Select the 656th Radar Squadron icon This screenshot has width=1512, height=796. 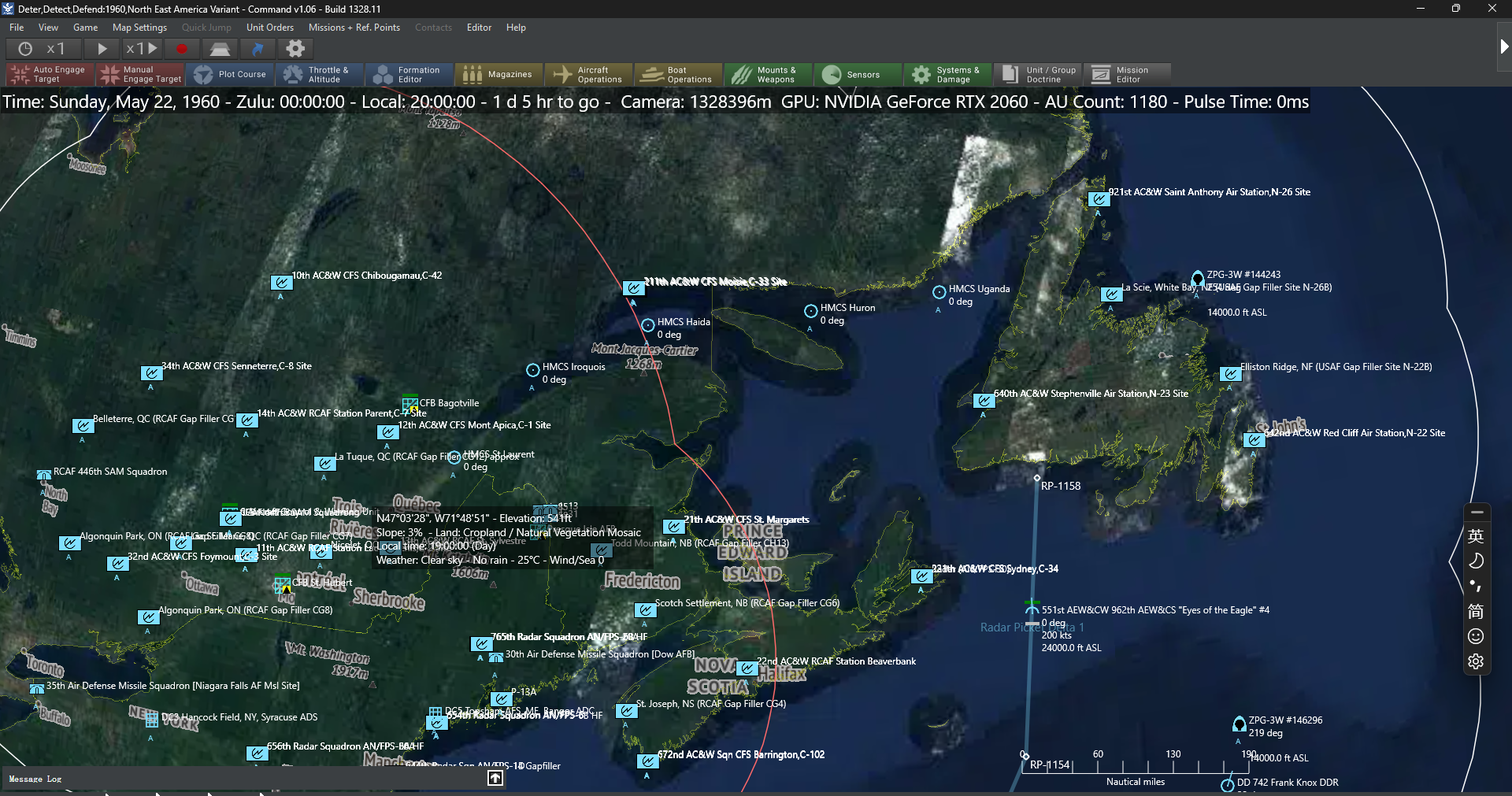(257, 753)
